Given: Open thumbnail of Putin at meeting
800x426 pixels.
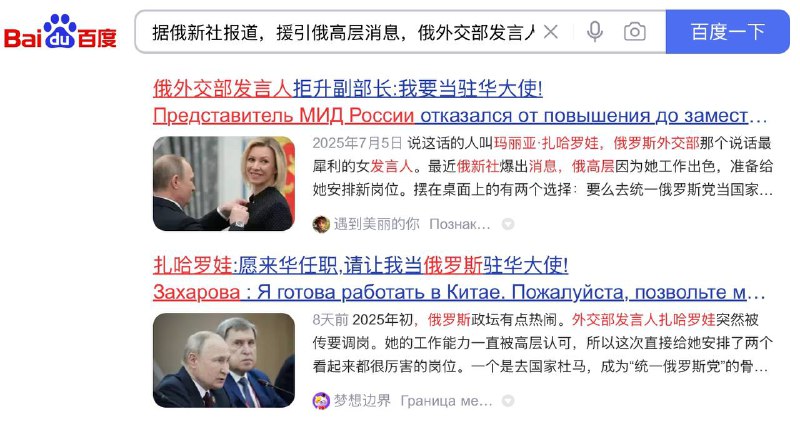Looking at the screenshot, I should pyautogui.click(x=223, y=360).
